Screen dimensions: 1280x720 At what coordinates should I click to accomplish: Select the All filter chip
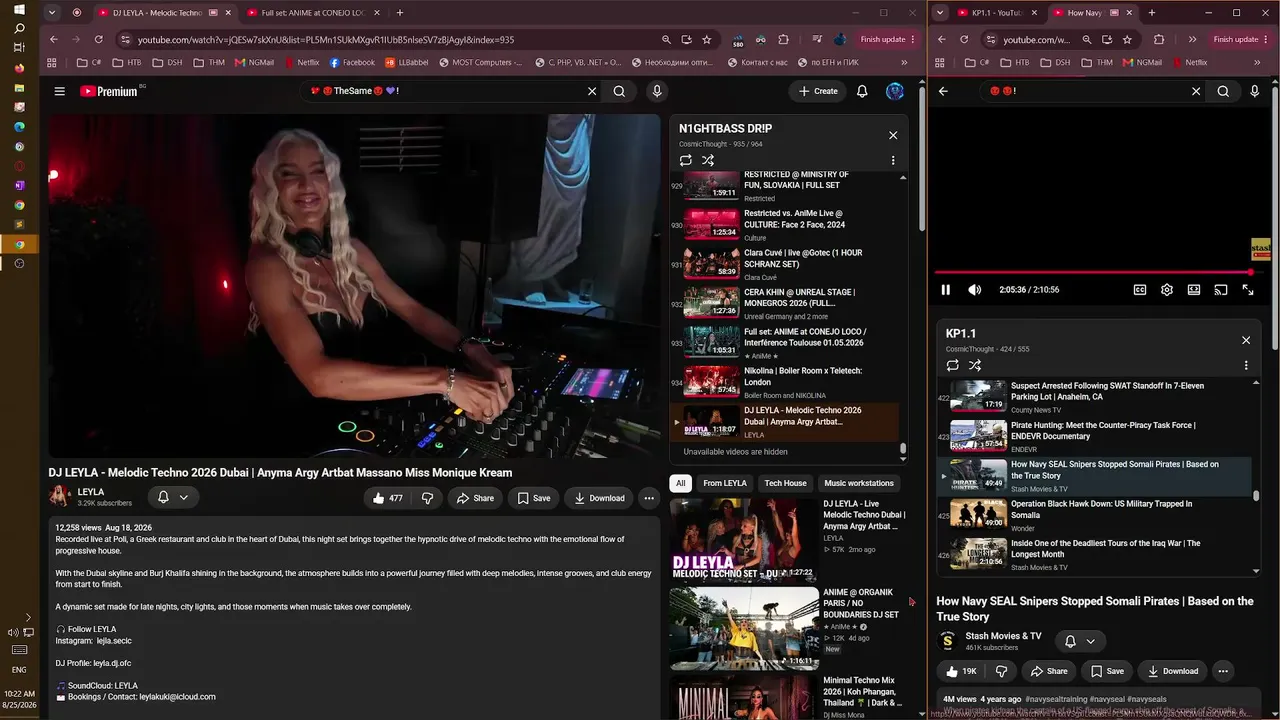[681, 483]
